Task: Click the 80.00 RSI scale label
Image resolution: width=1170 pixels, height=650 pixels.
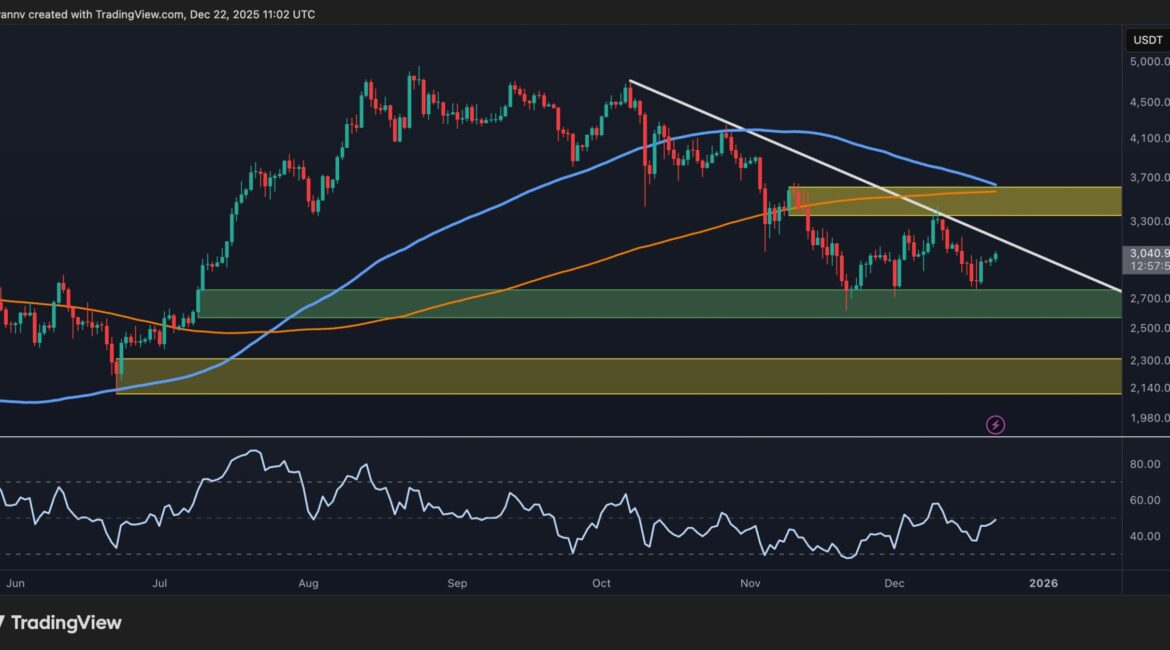Action: (1144, 465)
